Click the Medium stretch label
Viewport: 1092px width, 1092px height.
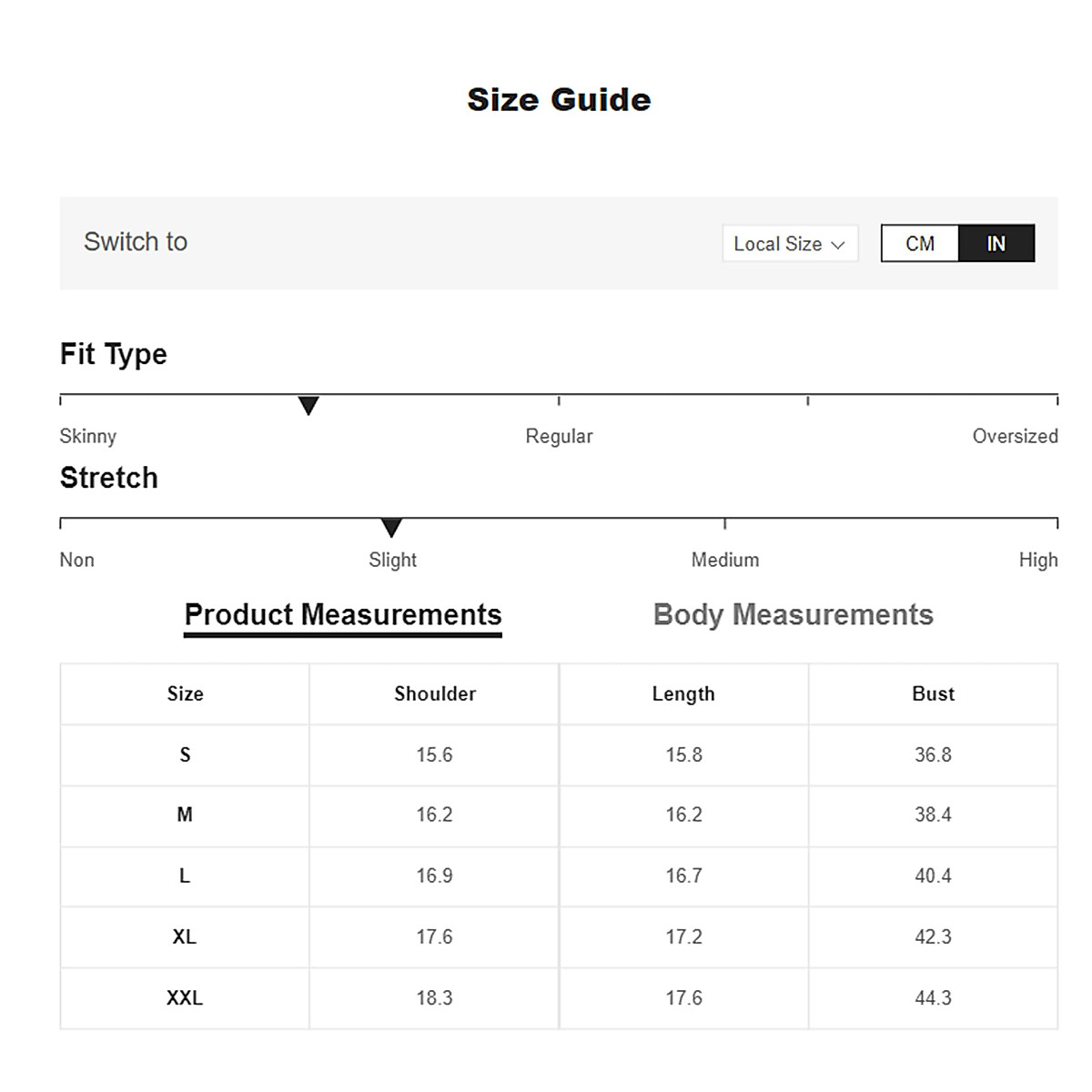click(x=725, y=560)
